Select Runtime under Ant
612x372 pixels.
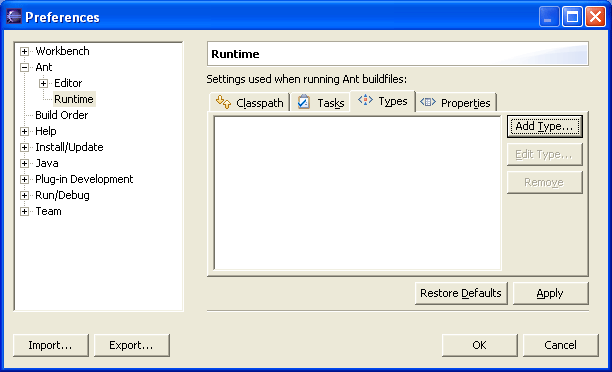[x=74, y=99]
